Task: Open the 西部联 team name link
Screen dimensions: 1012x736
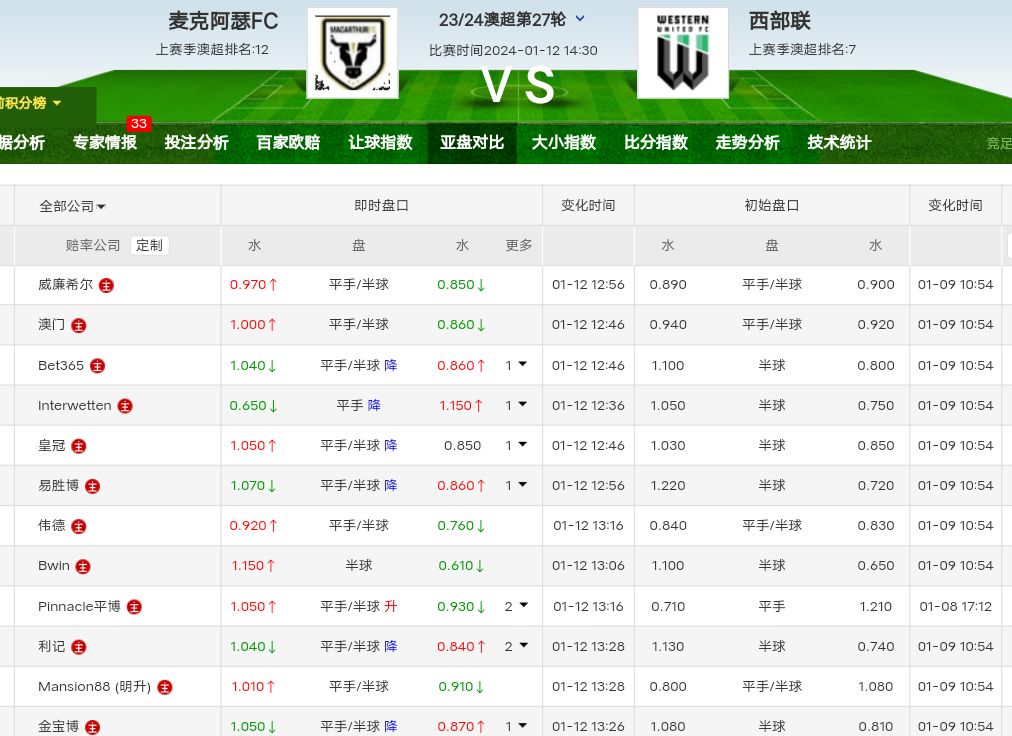Action: coord(780,21)
